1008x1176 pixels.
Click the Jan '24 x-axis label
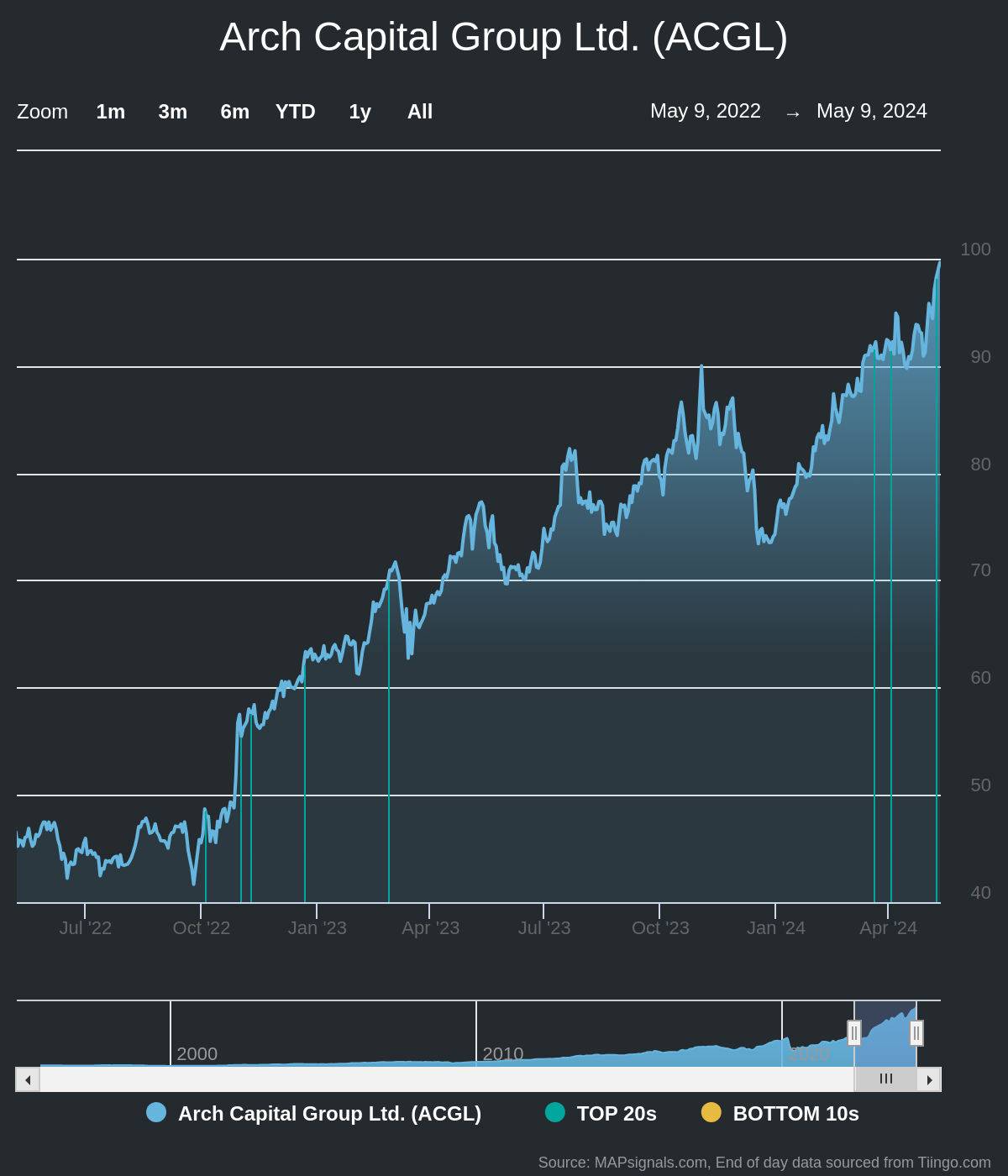pyautogui.click(x=776, y=928)
